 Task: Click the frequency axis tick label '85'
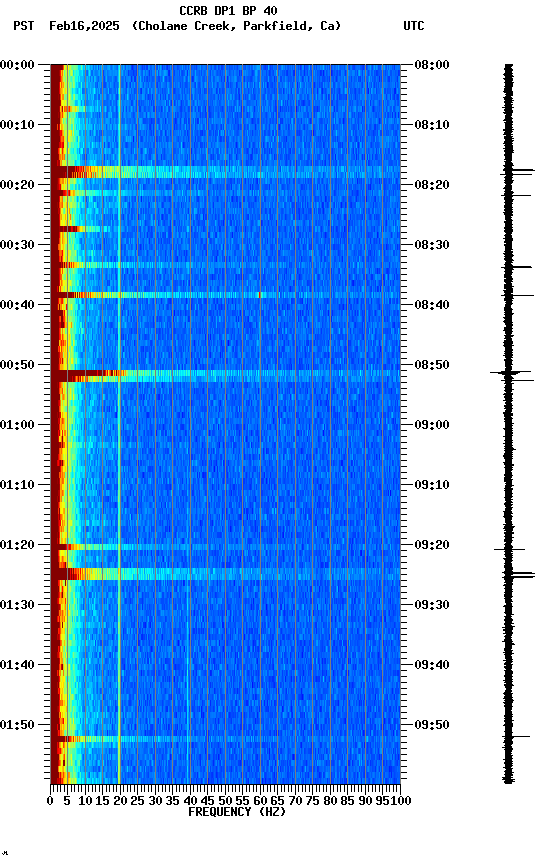[x=348, y=802]
